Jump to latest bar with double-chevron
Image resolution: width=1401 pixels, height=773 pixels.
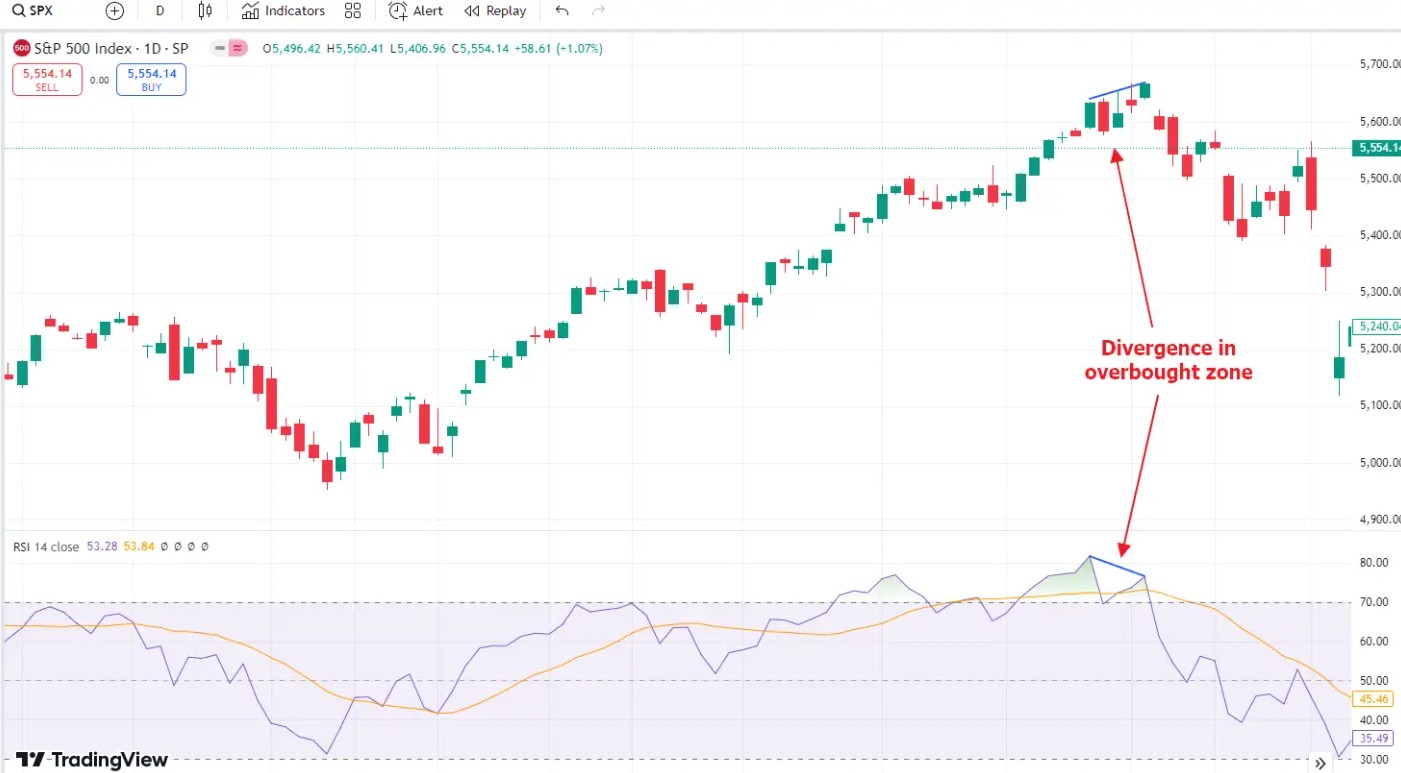pyautogui.click(x=1321, y=763)
